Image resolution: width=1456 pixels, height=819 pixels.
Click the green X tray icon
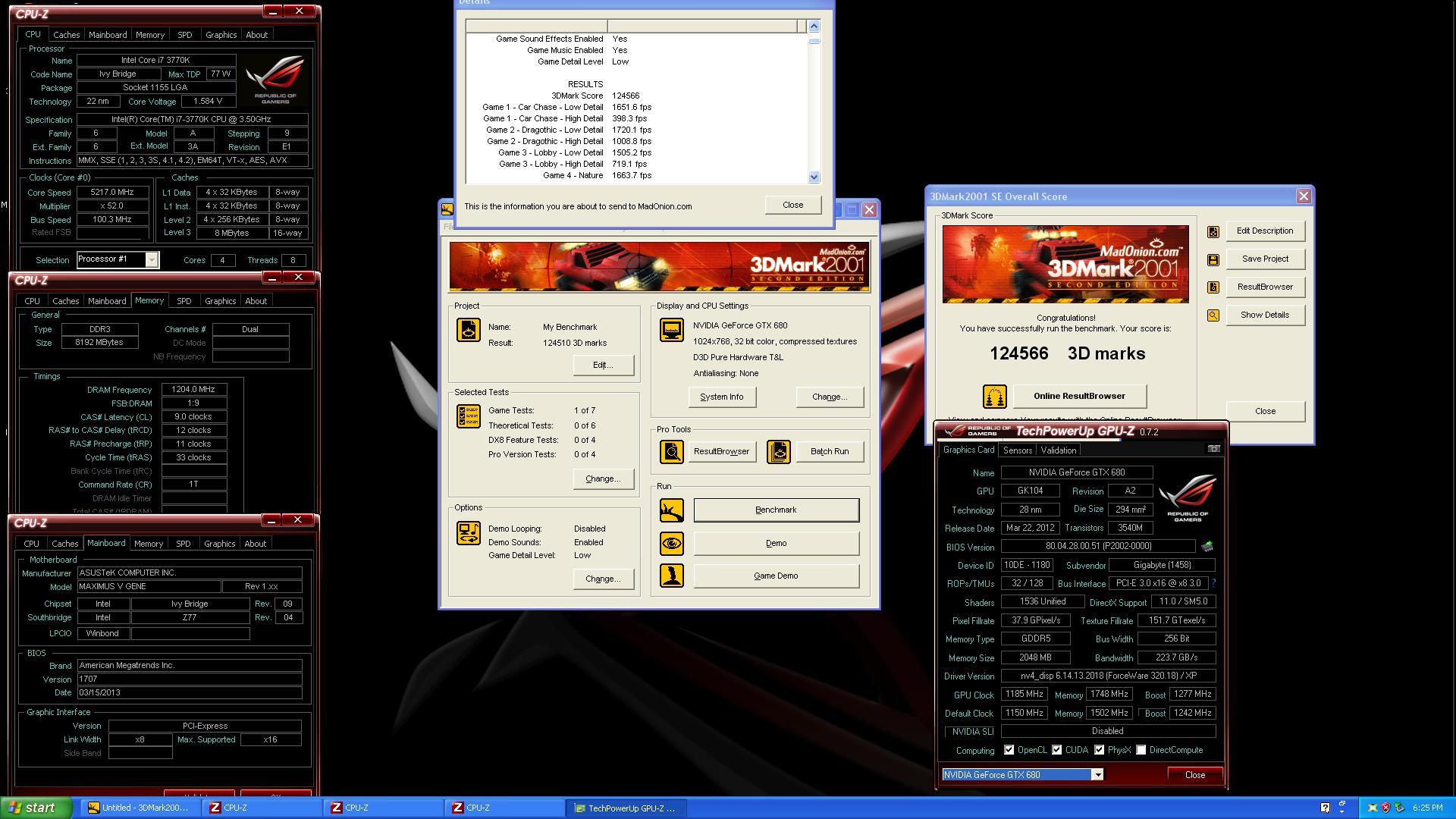(1373, 808)
